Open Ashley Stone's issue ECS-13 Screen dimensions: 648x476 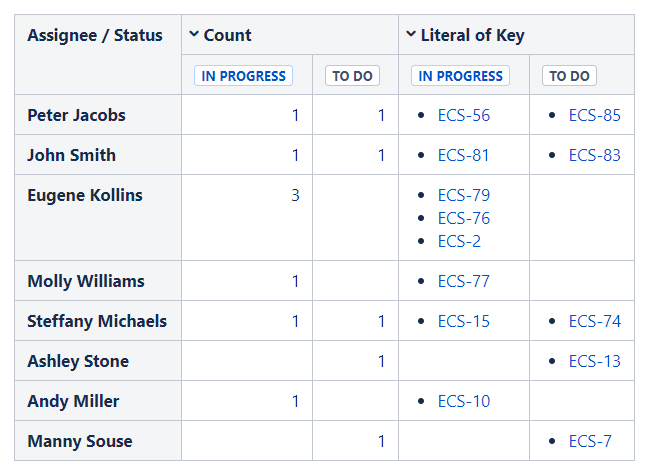click(594, 361)
